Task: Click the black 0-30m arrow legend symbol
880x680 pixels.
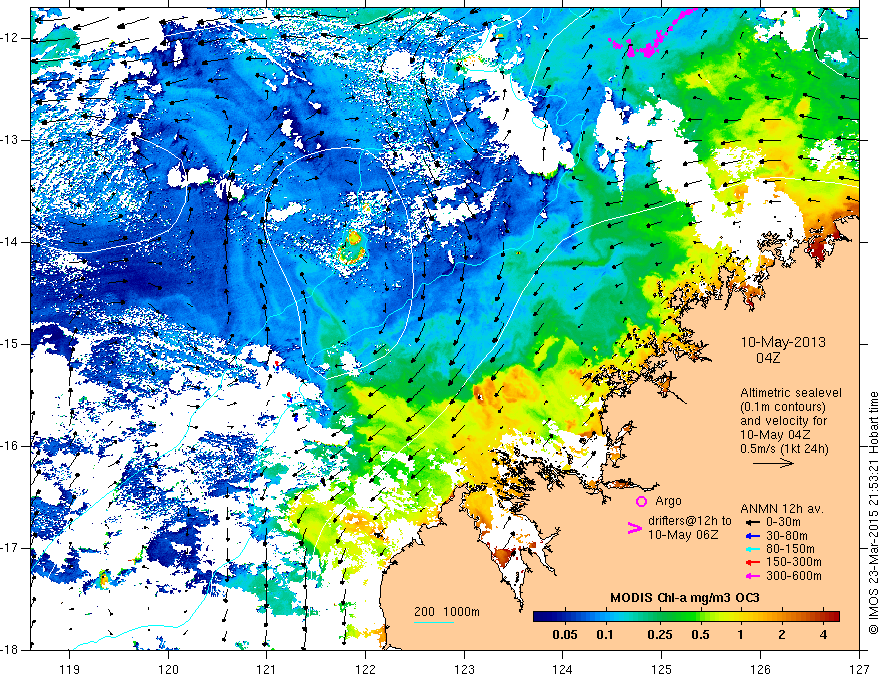Action: tap(752, 521)
